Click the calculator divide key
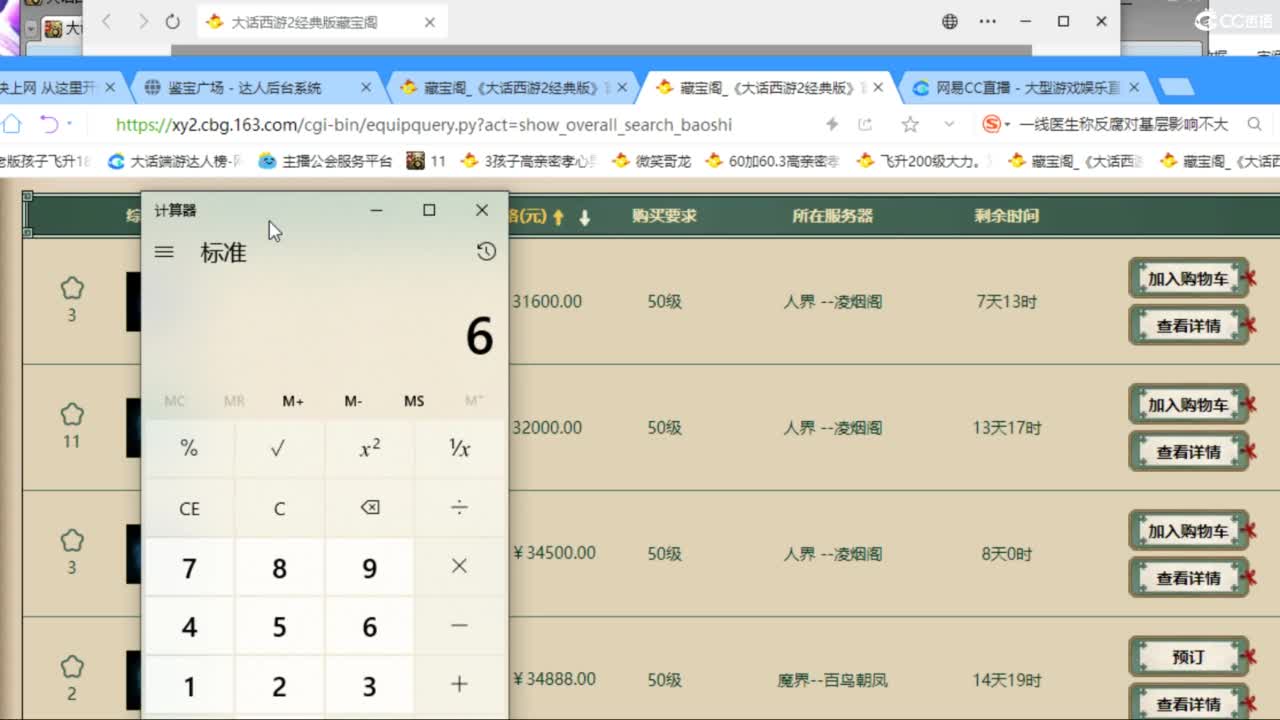1280x720 pixels. tap(459, 508)
